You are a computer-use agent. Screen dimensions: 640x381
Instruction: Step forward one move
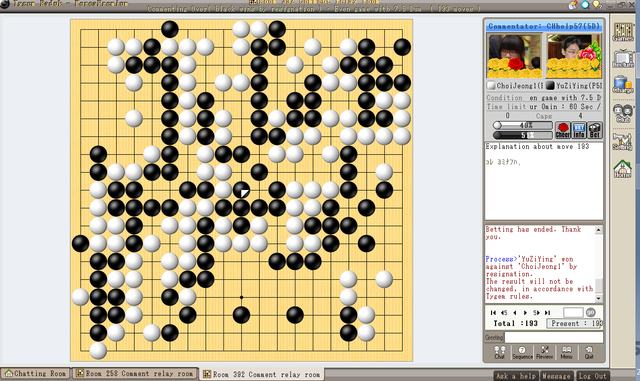pyautogui.click(x=525, y=312)
